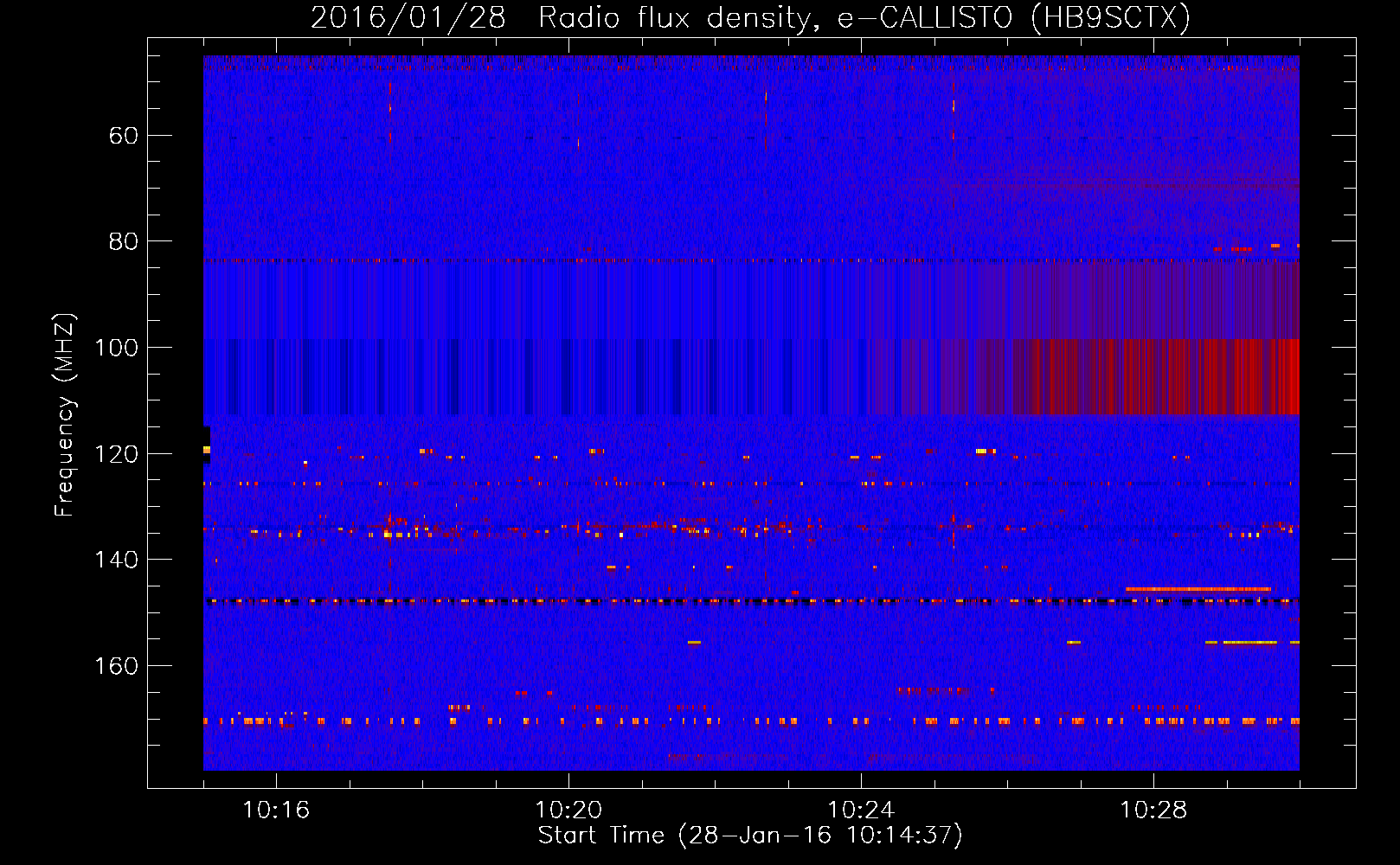
Task: Click the black block at 120 MHz
Action: [x=207, y=445]
